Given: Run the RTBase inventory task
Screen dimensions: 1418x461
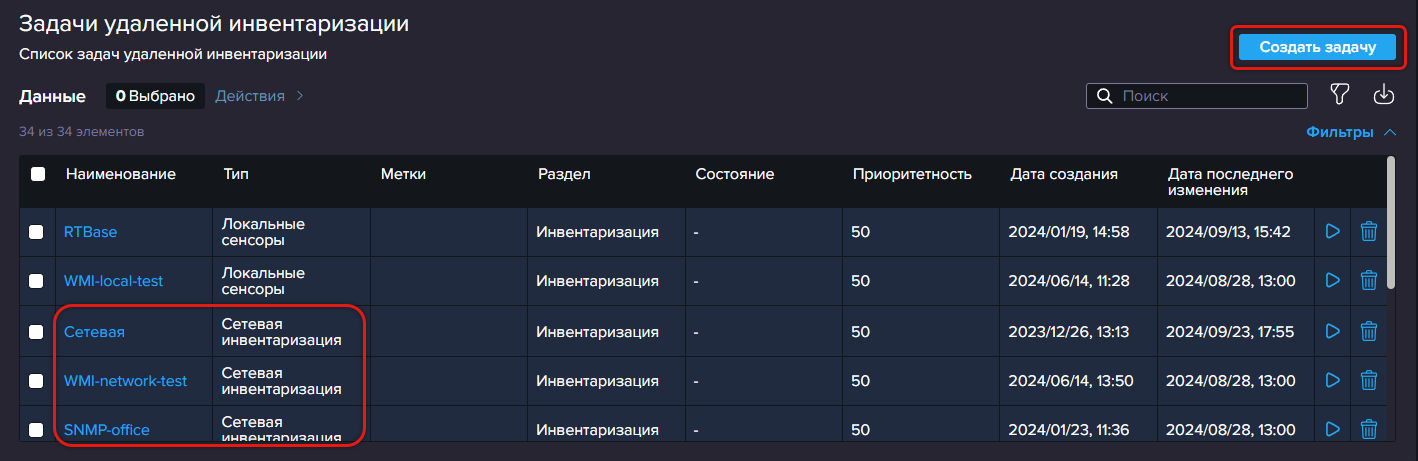Looking at the screenshot, I should (1332, 232).
